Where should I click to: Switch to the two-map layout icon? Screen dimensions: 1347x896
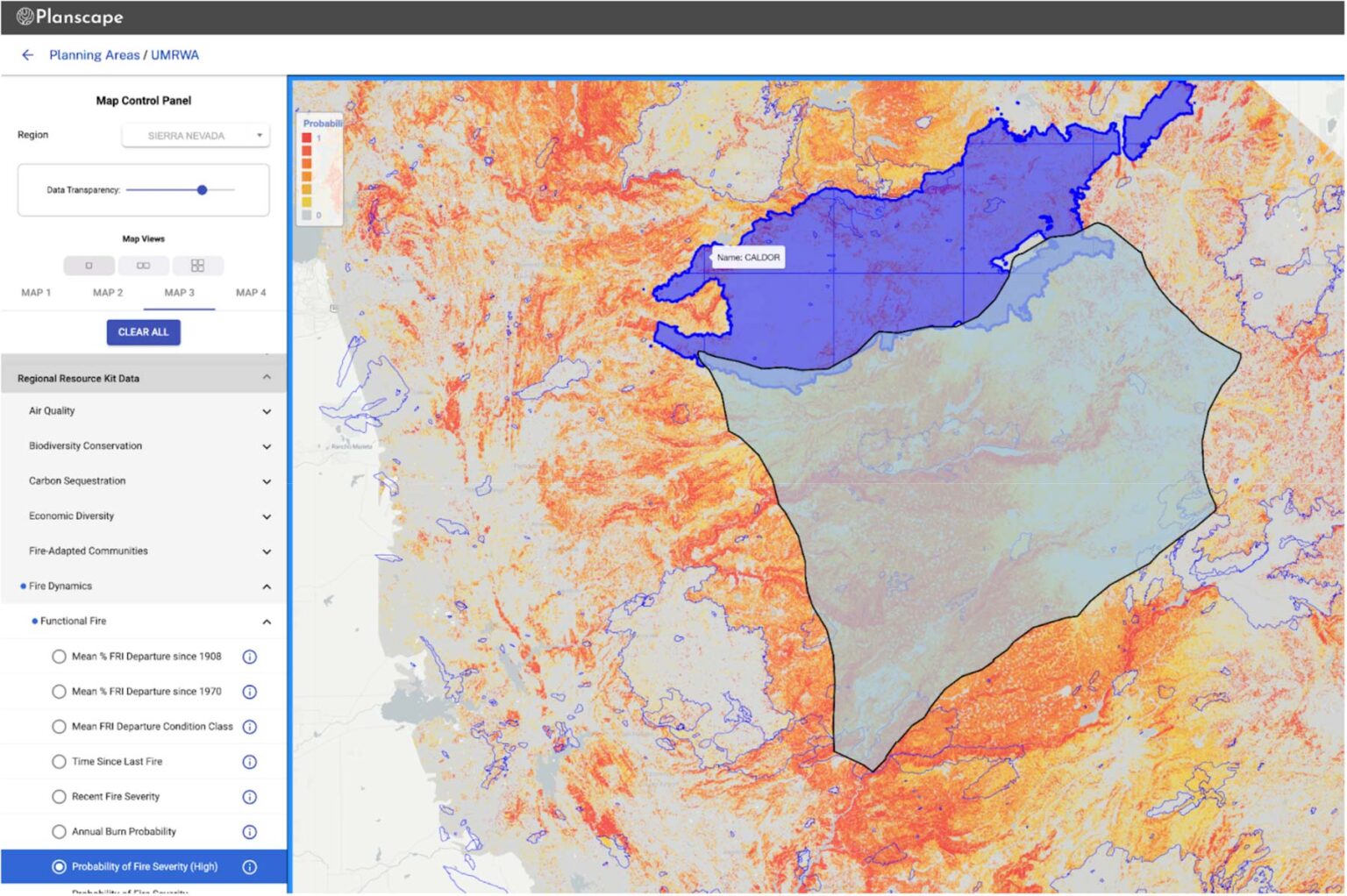[143, 265]
